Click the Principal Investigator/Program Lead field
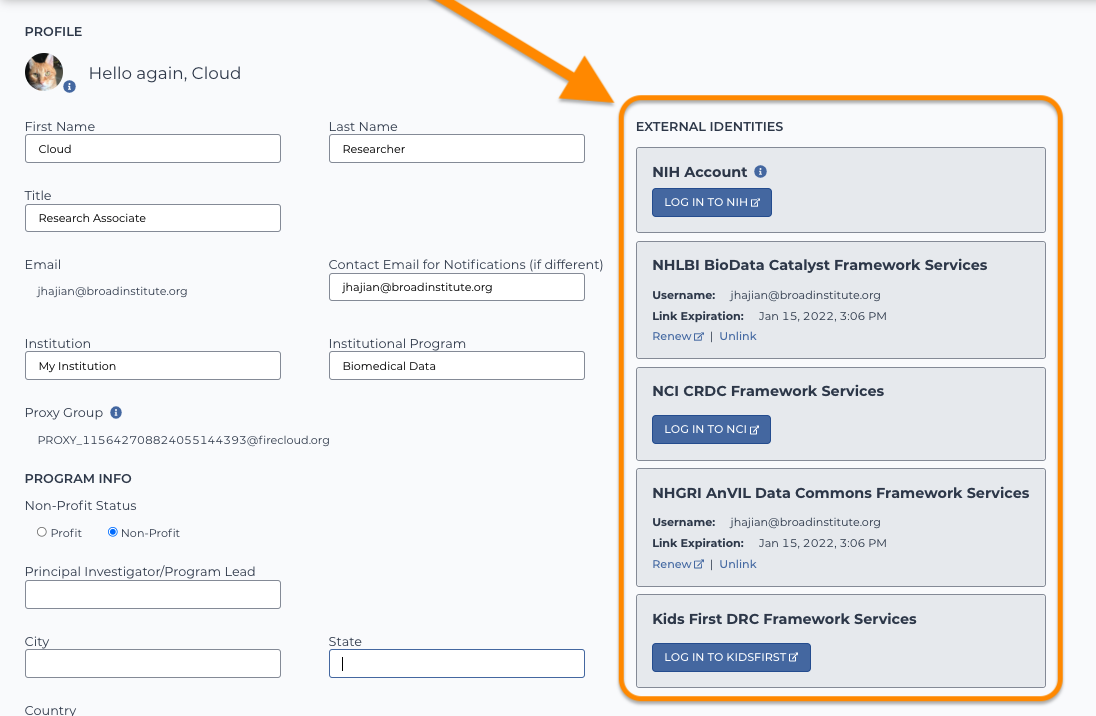 pyautogui.click(x=152, y=594)
